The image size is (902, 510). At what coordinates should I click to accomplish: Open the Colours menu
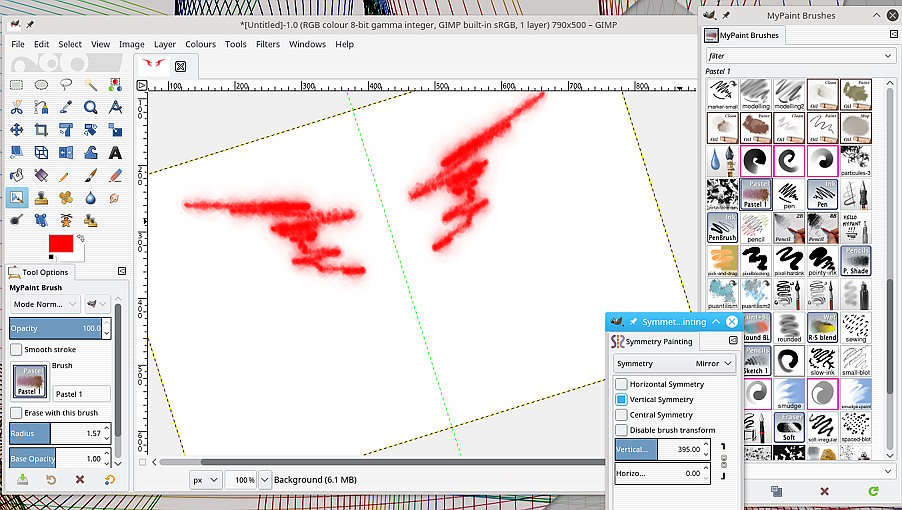click(200, 44)
